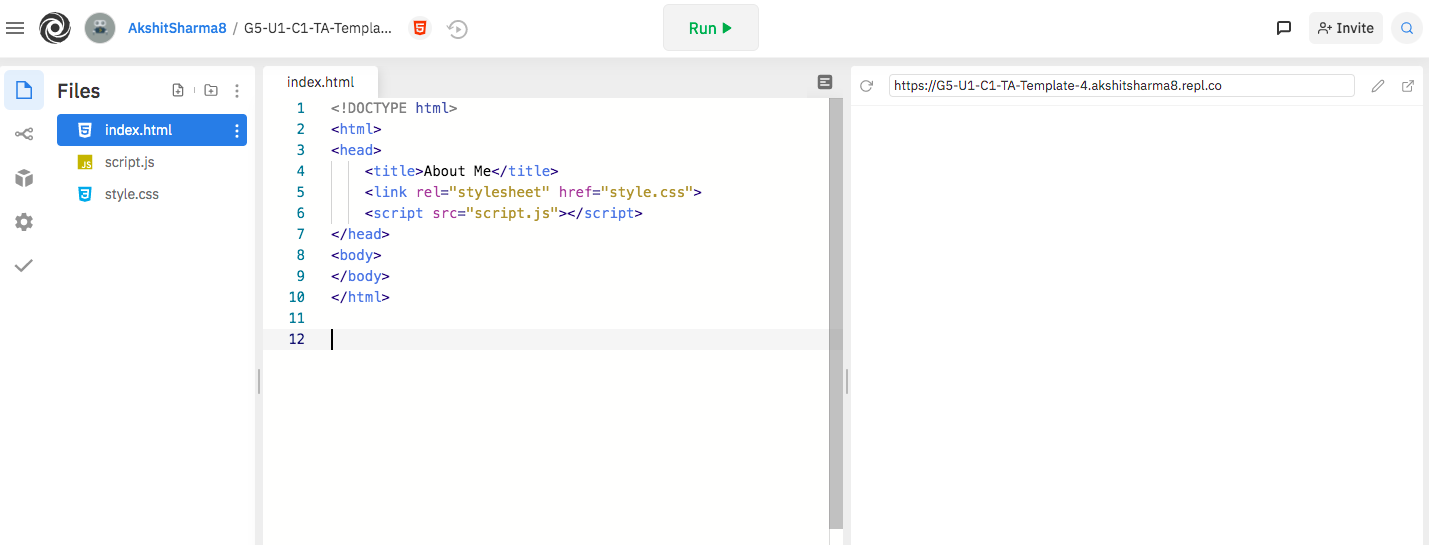Click the About Me title text
Viewport: 1429px width, 545px height.
tap(457, 171)
